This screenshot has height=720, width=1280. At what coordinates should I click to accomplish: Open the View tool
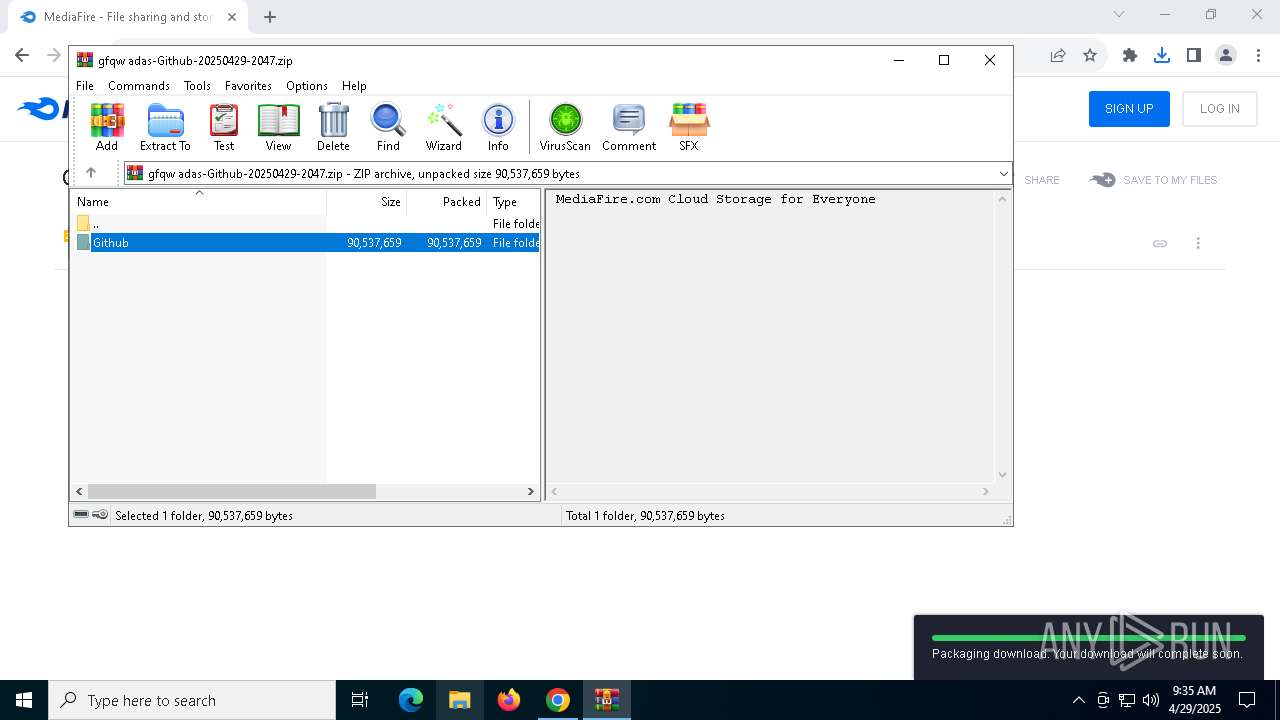pyautogui.click(x=278, y=127)
